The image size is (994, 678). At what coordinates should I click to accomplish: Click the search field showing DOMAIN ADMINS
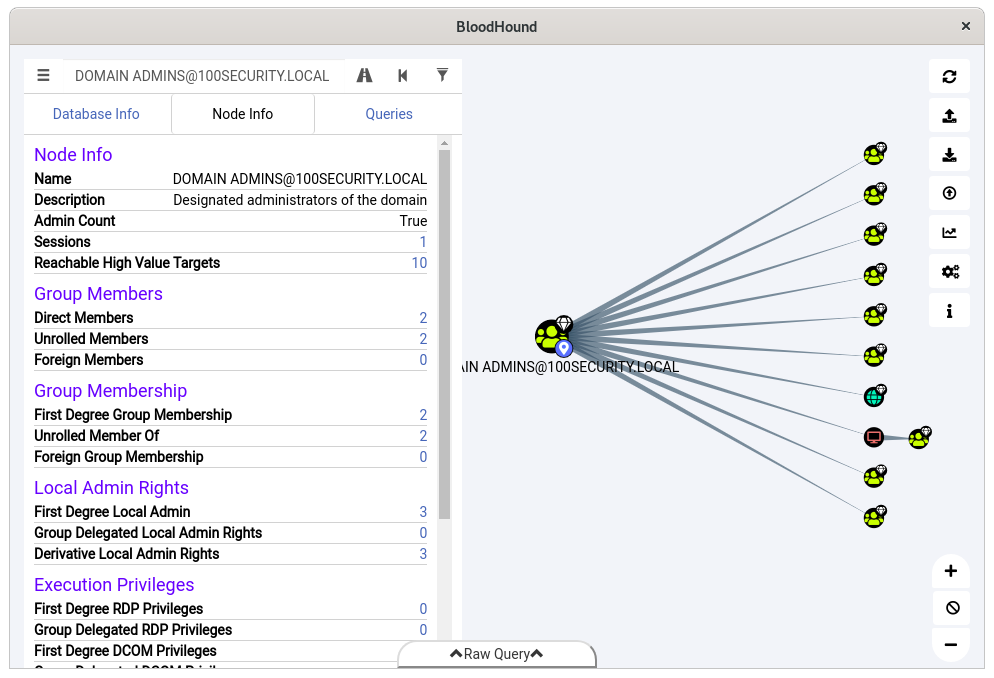click(x=202, y=76)
